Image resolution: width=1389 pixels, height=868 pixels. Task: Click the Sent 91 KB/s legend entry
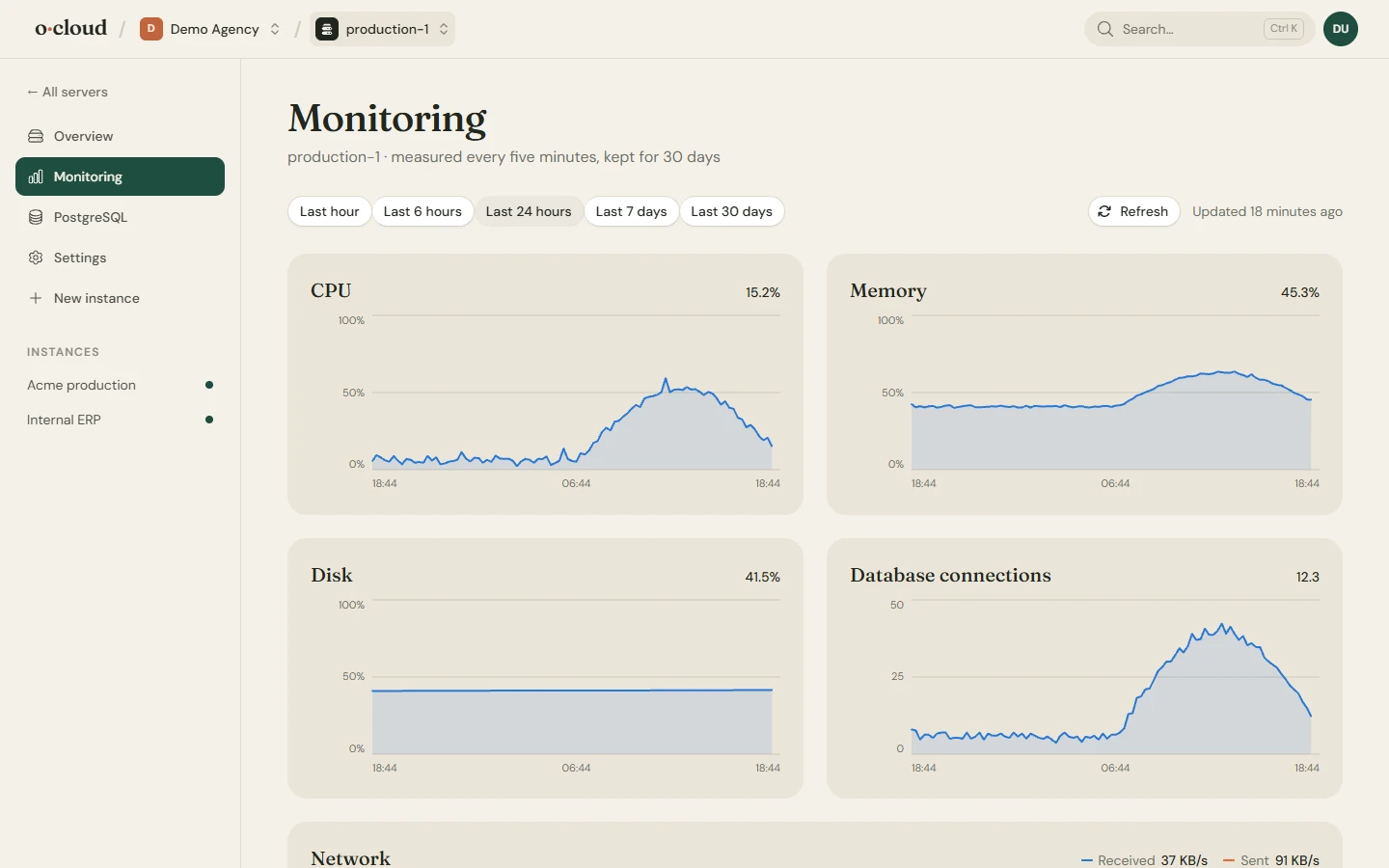(1270, 860)
